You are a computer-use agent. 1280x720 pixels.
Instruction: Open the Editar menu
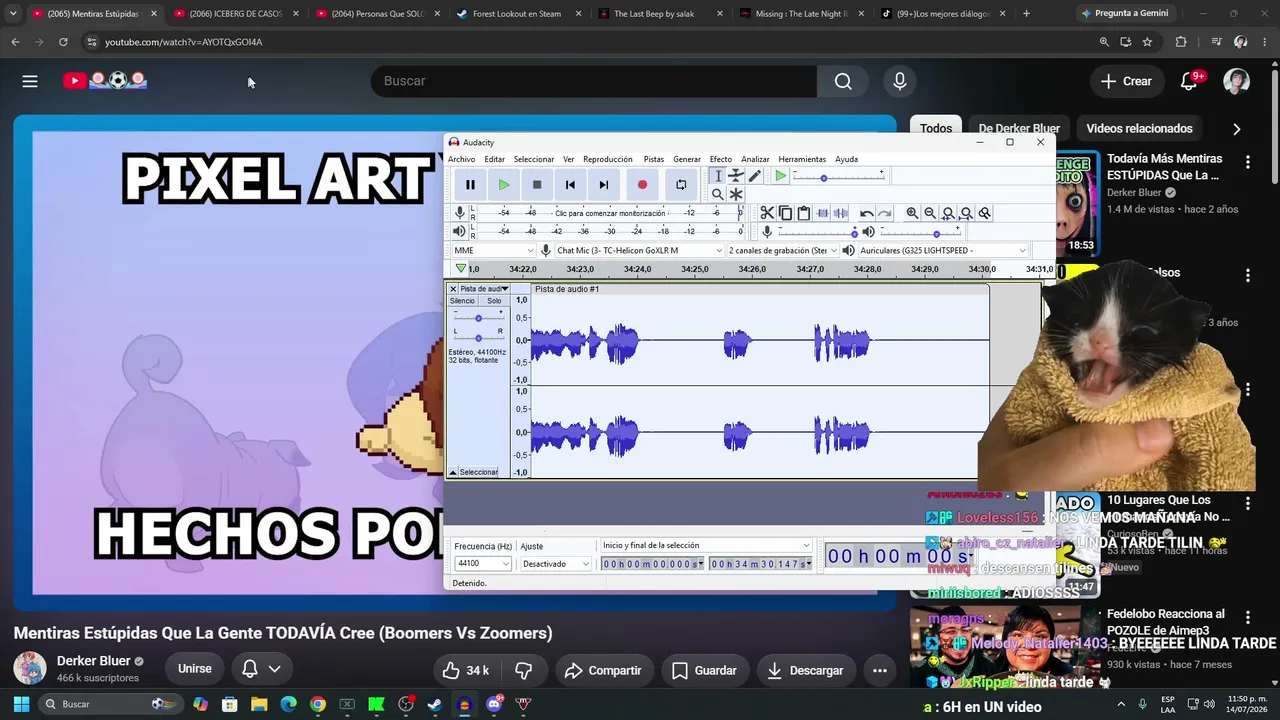pos(495,159)
